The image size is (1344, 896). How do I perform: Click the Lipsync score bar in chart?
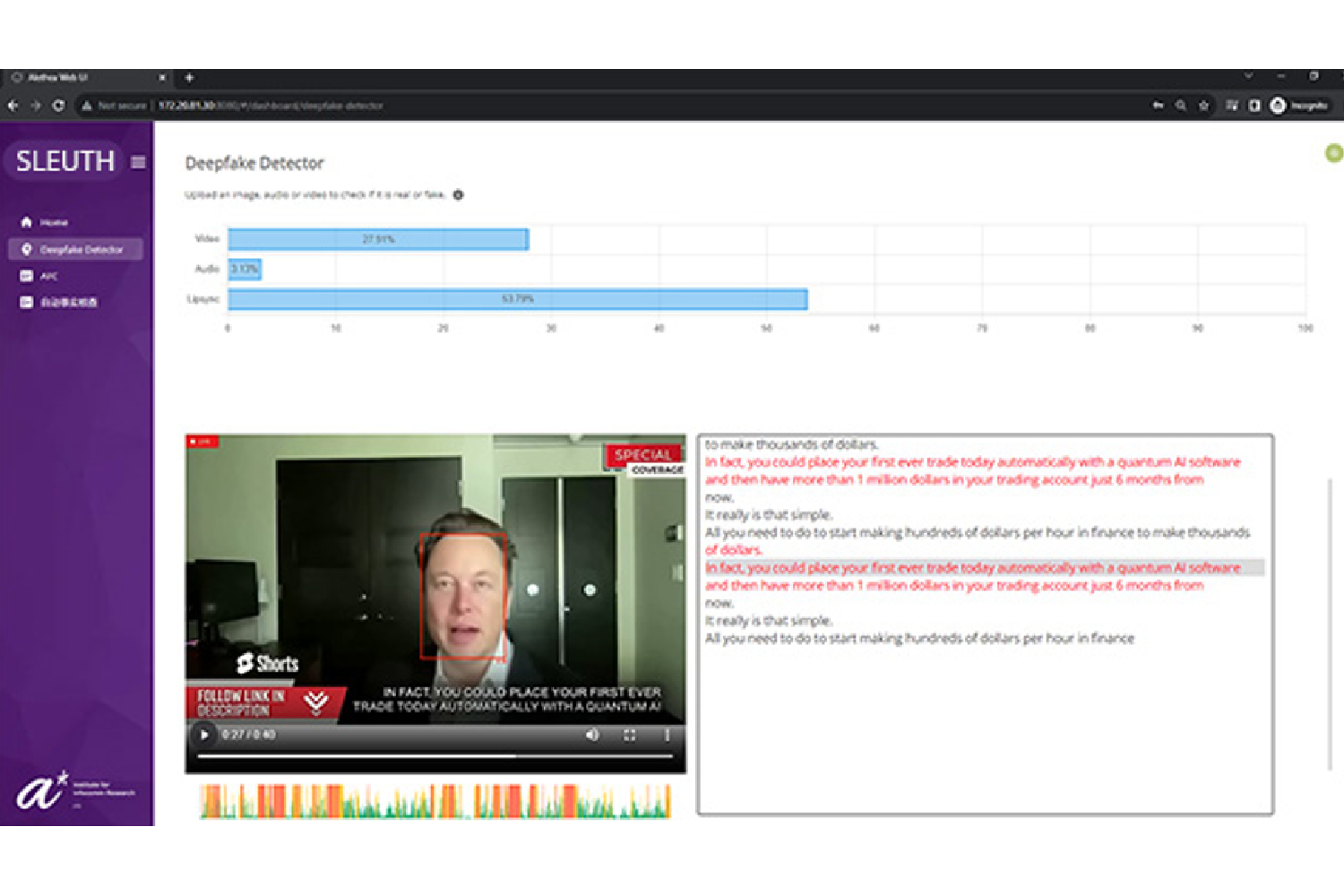518,299
